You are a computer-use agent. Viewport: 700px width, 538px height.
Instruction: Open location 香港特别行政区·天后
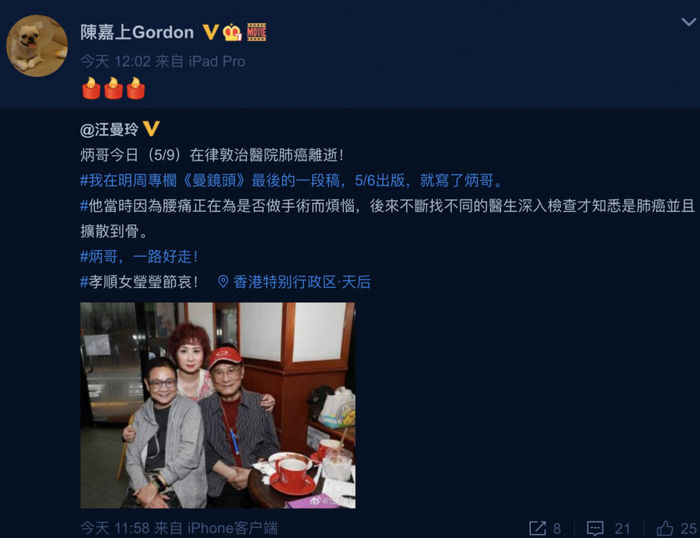302,282
